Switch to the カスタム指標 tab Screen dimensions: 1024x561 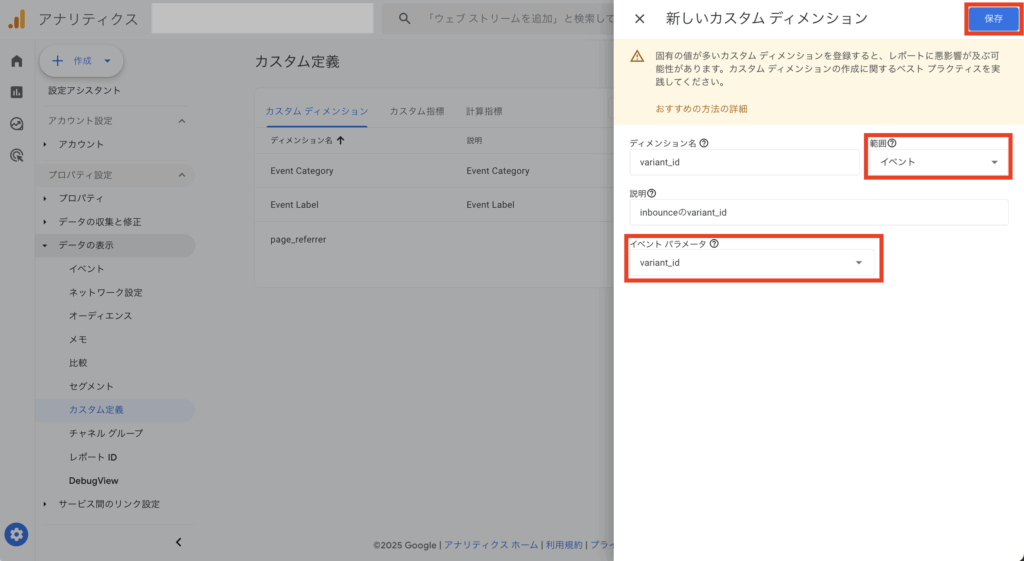(417, 111)
